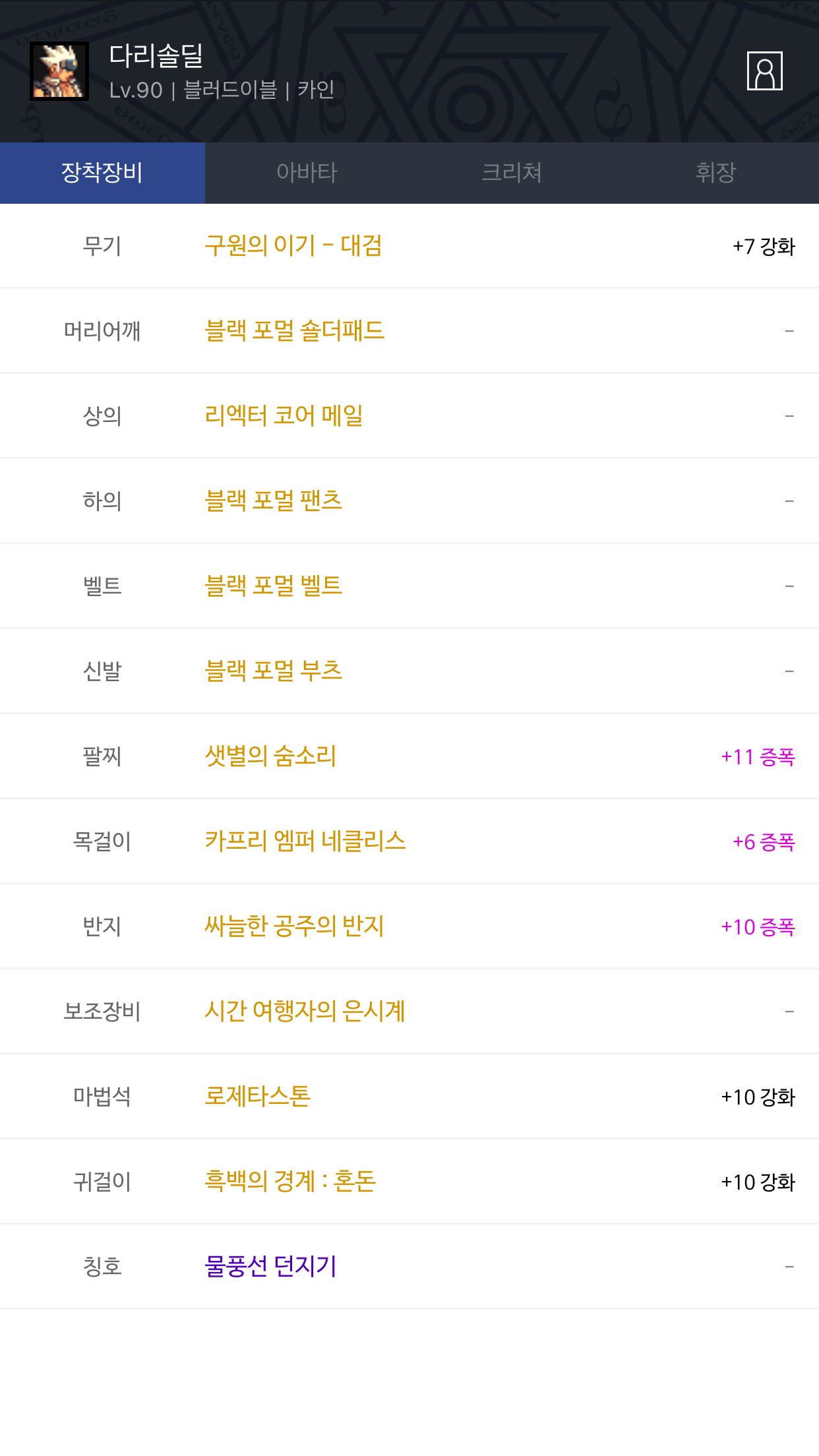Select the 휘장 tab
The height and width of the screenshot is (1456, 819).
(x=716, y=173)
